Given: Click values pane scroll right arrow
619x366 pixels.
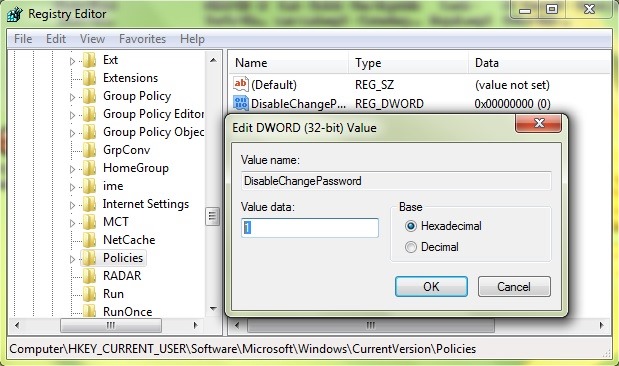Looking at the screenshot, I should tap(602, 326).
